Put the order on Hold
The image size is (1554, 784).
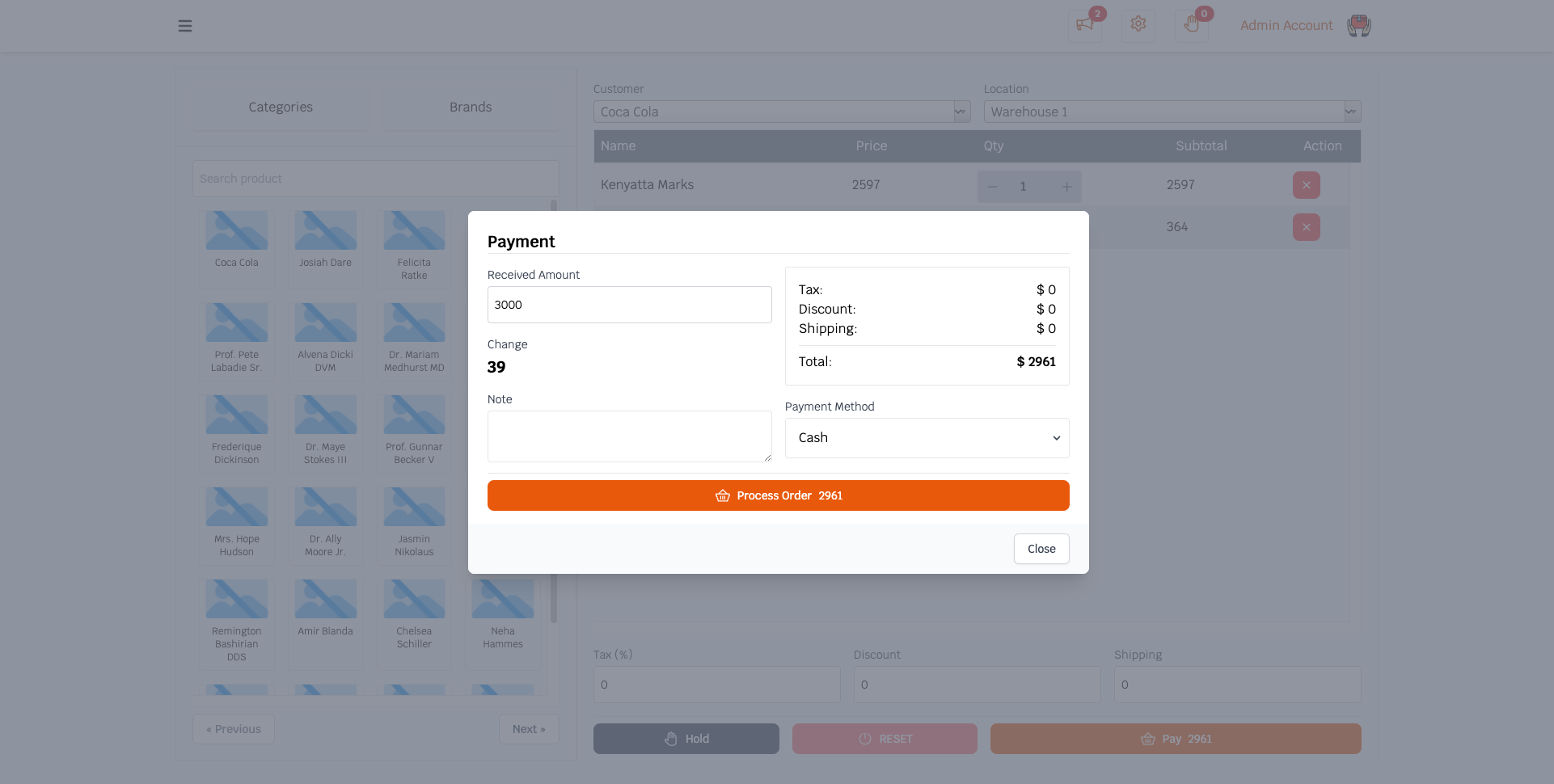pos(686,739)
